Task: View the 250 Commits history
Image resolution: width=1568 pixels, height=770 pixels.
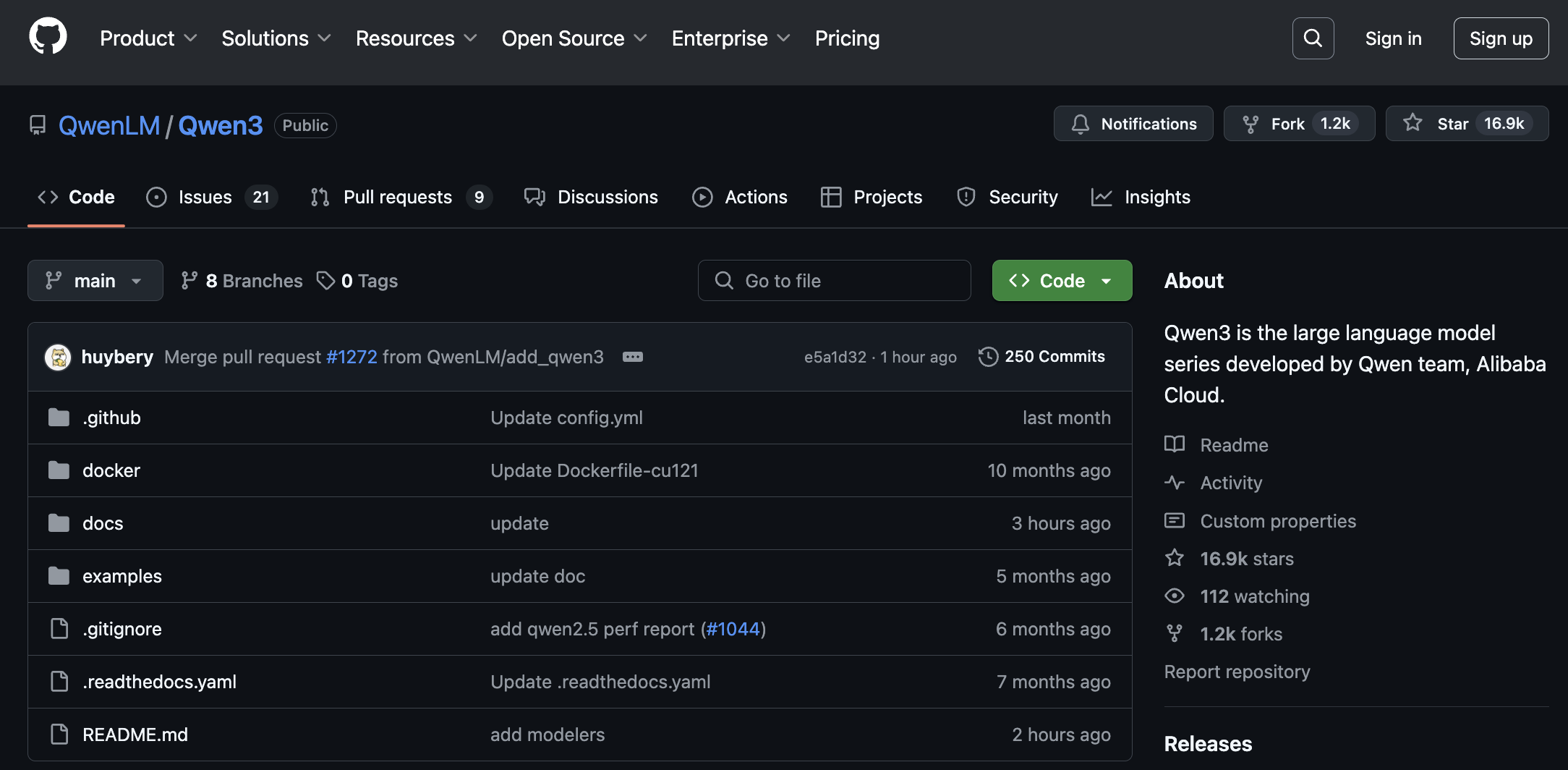Action: (x=1041, y=357)
